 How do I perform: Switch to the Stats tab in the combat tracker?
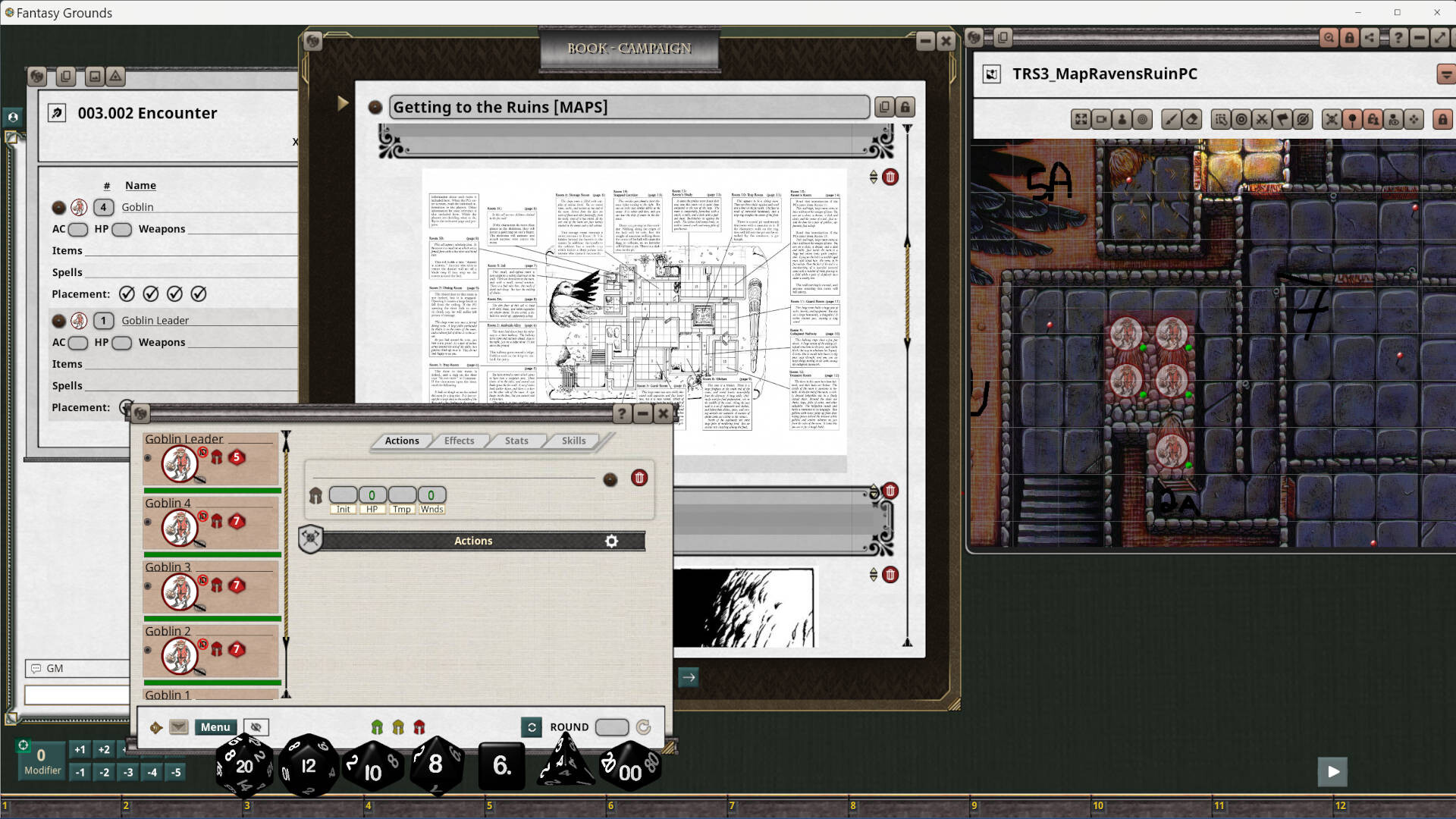[x=516, y=441]
